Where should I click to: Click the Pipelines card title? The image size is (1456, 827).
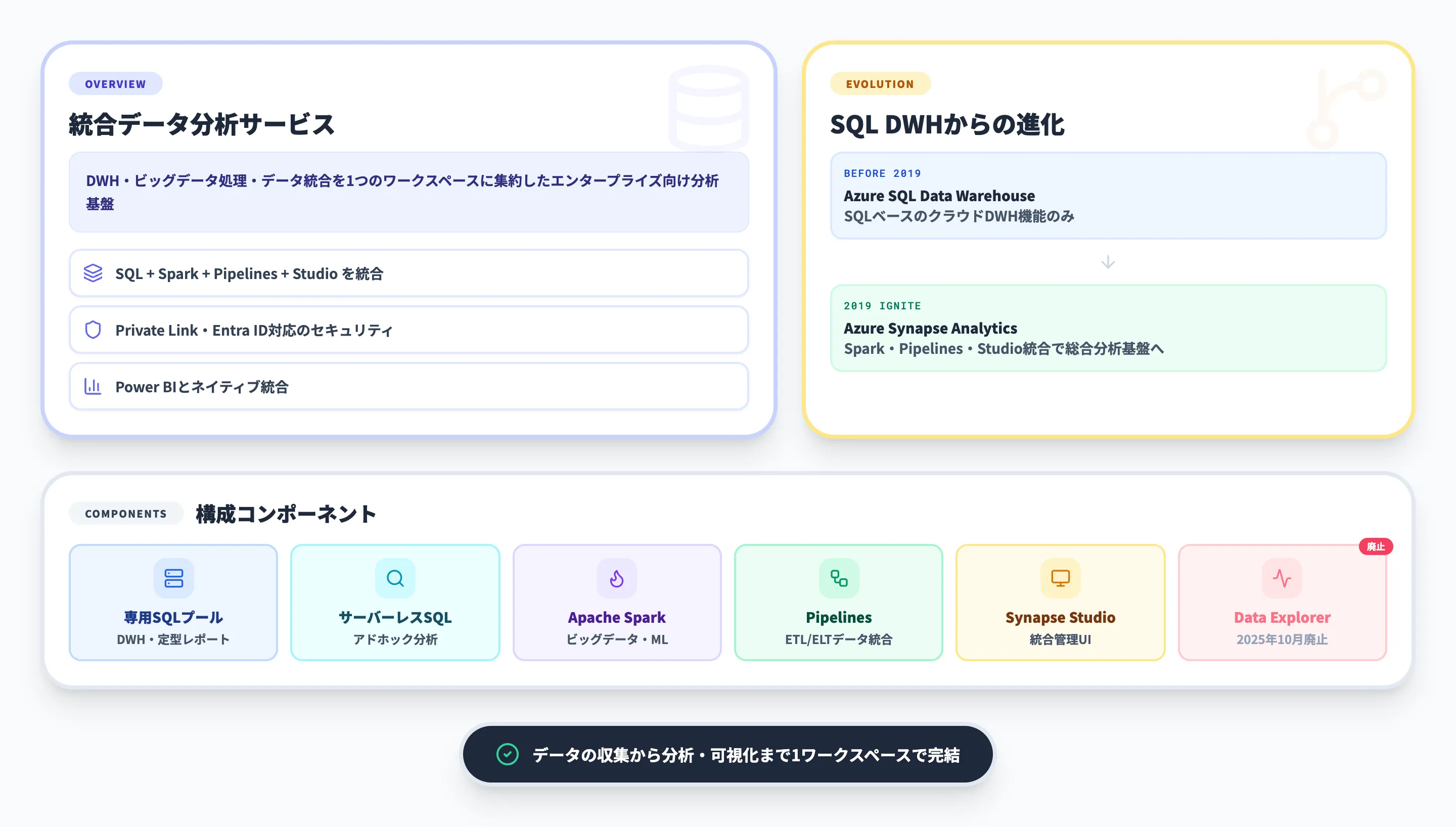[x=839, y=617]
